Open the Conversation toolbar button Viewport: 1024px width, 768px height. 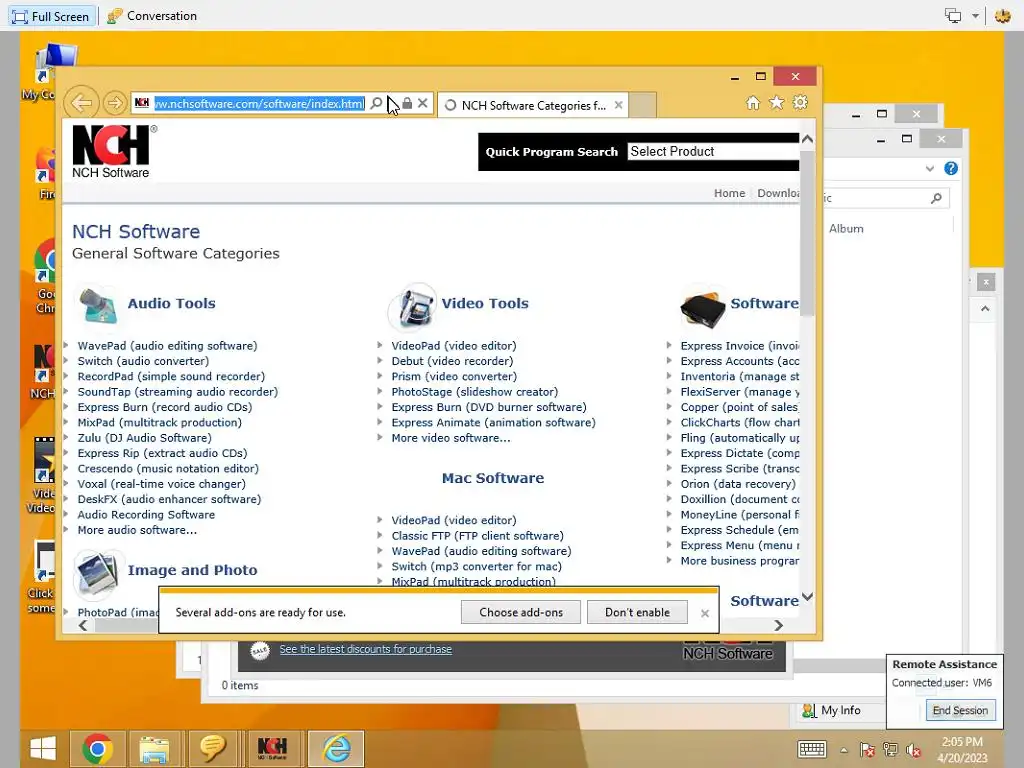click(x=152, y=16)
